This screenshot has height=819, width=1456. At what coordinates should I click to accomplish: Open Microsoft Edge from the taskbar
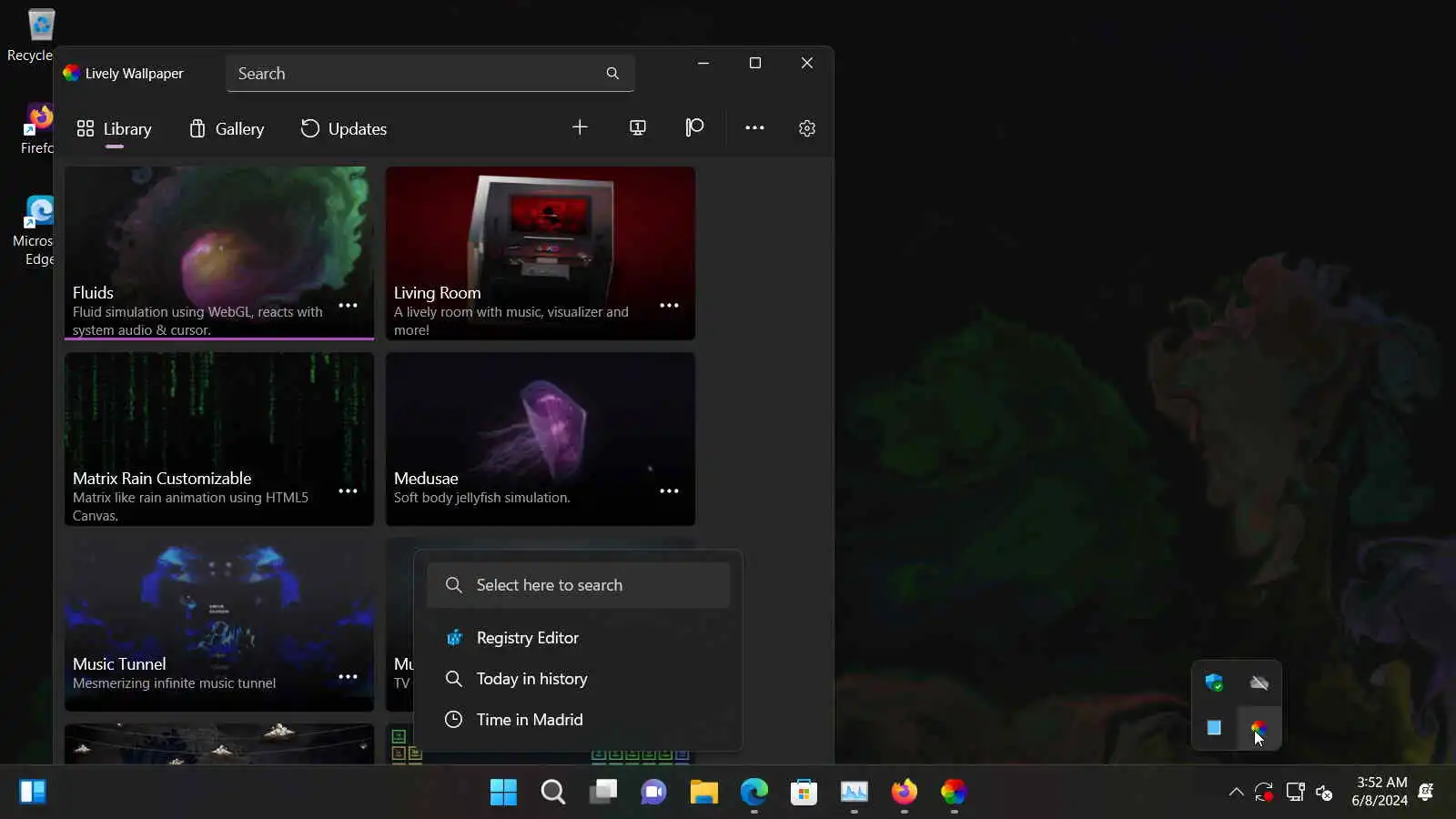tap(753, 792)
